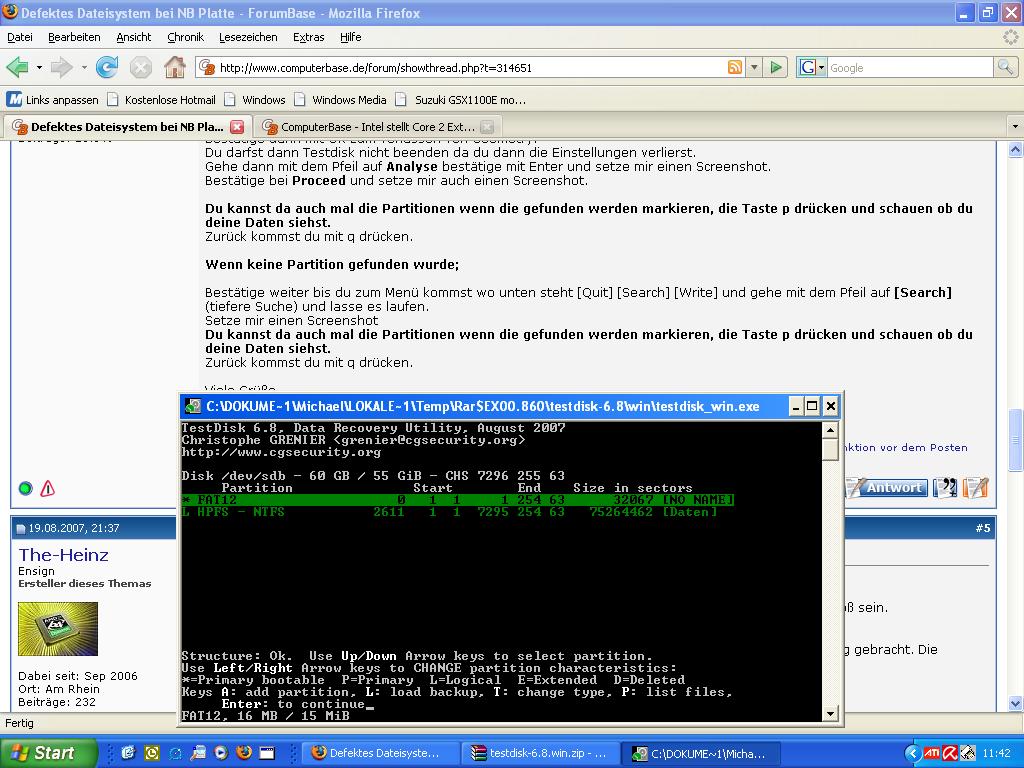Viewport: 1024px width, 768px height.
Task: Click The-Heinz's AMD chip avatar image
Action: (58, 629)
